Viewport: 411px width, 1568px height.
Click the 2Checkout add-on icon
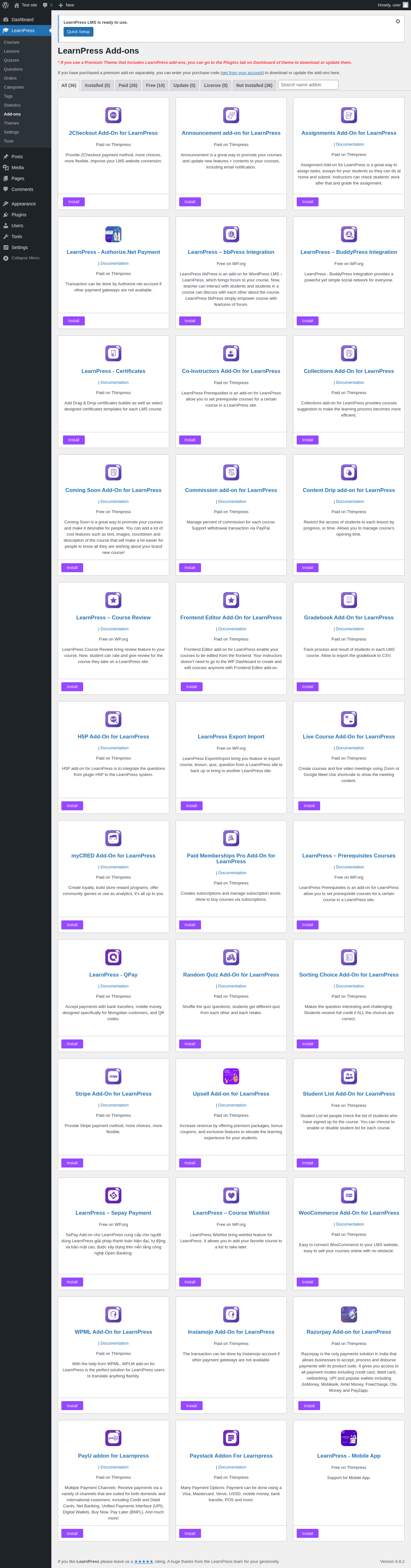click(x=113, y=115)
